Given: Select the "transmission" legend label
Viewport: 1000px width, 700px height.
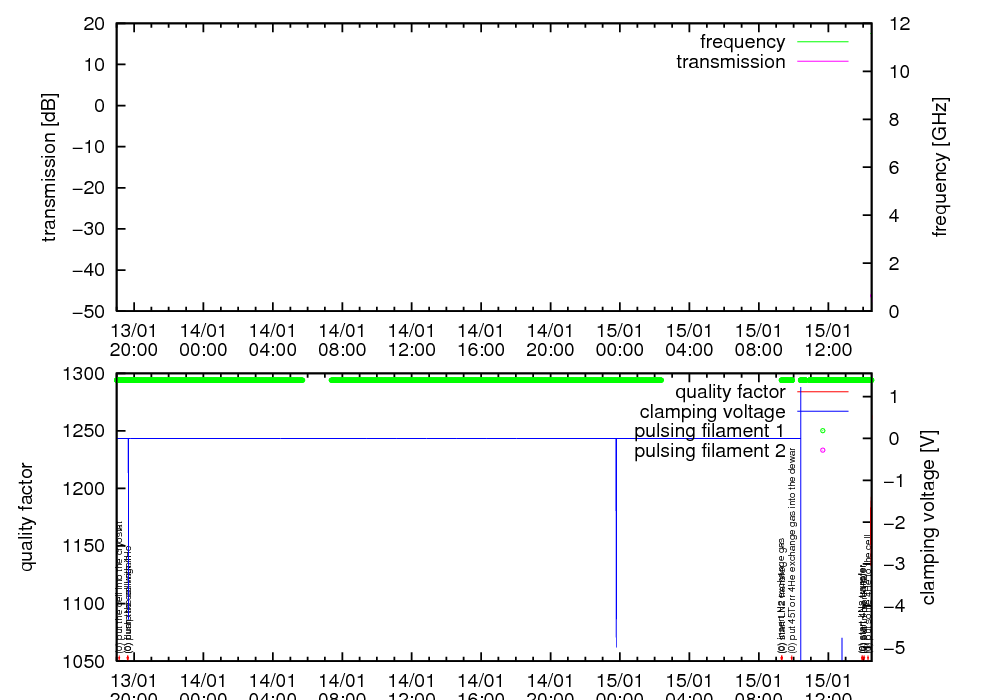Looking at the screenshot, I should (x=730, y=62).
